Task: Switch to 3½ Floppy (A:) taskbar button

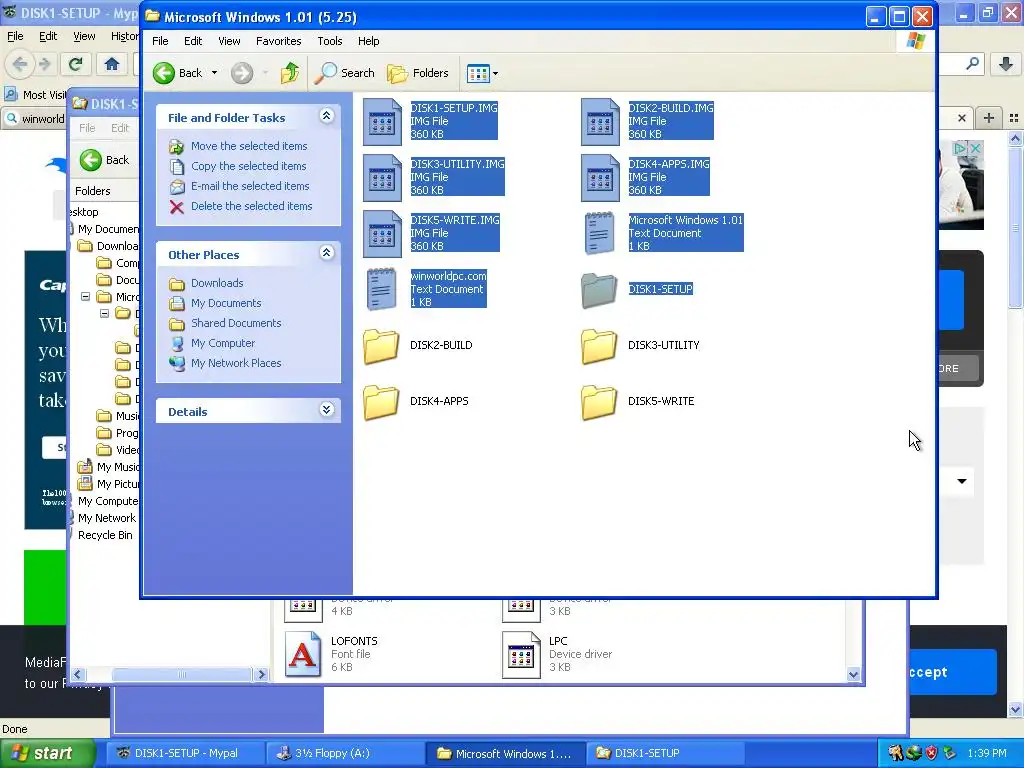Action: pyautogui.click(x=345, y=753)
